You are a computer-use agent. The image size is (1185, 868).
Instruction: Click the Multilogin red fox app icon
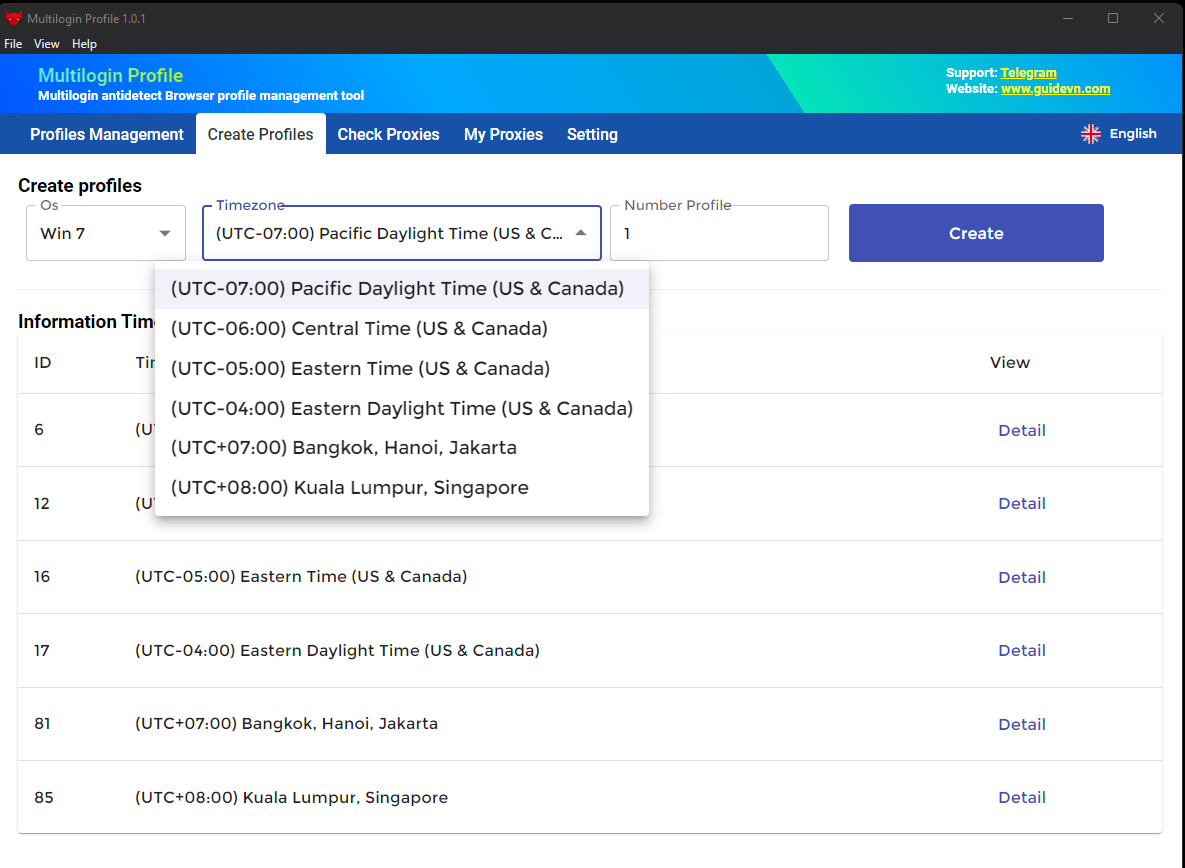click(14, 18)
